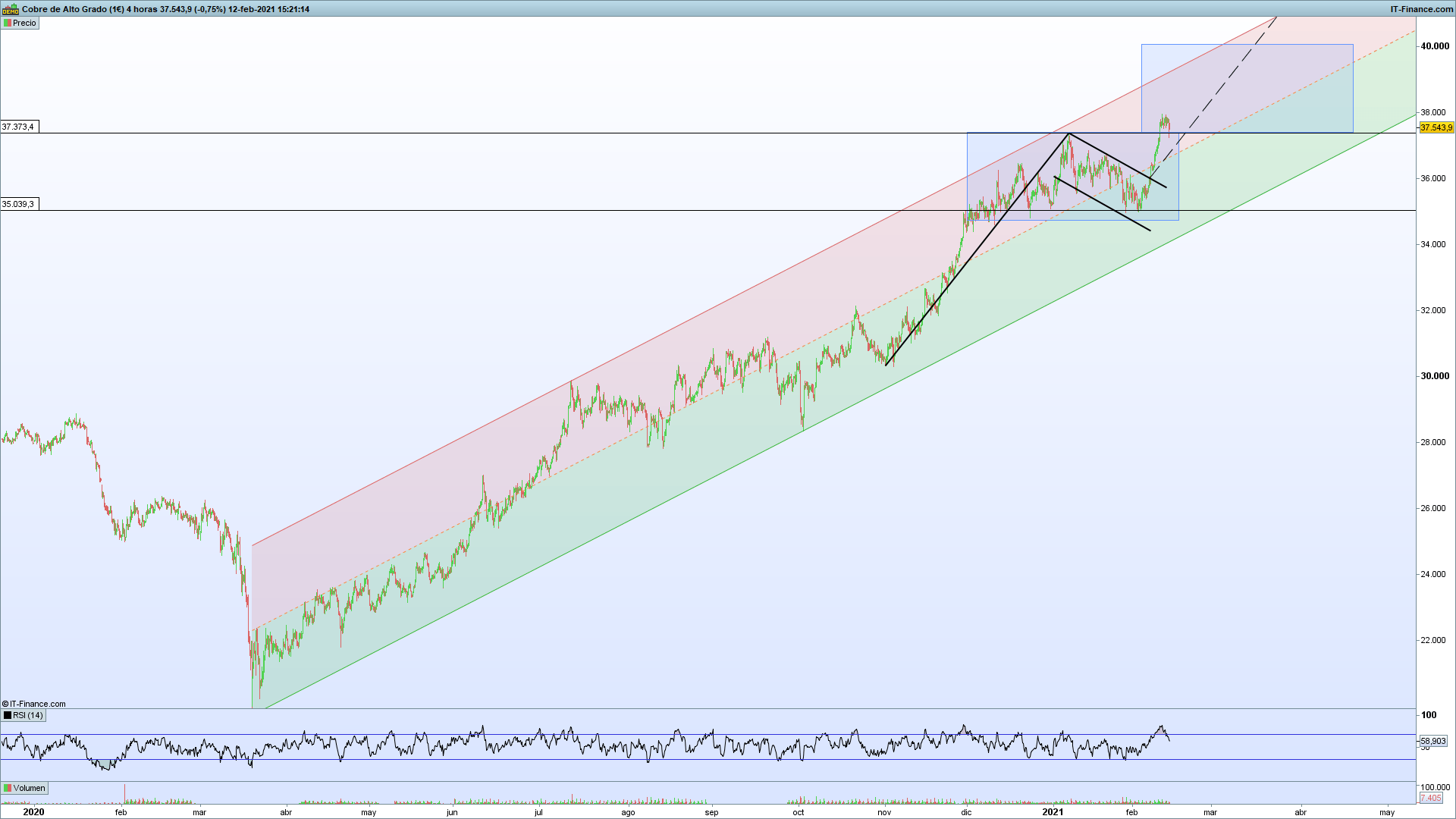Click the IT-Finance.com link at top right
This screenshot has height=819, width=1456.
pos(1421,9)
